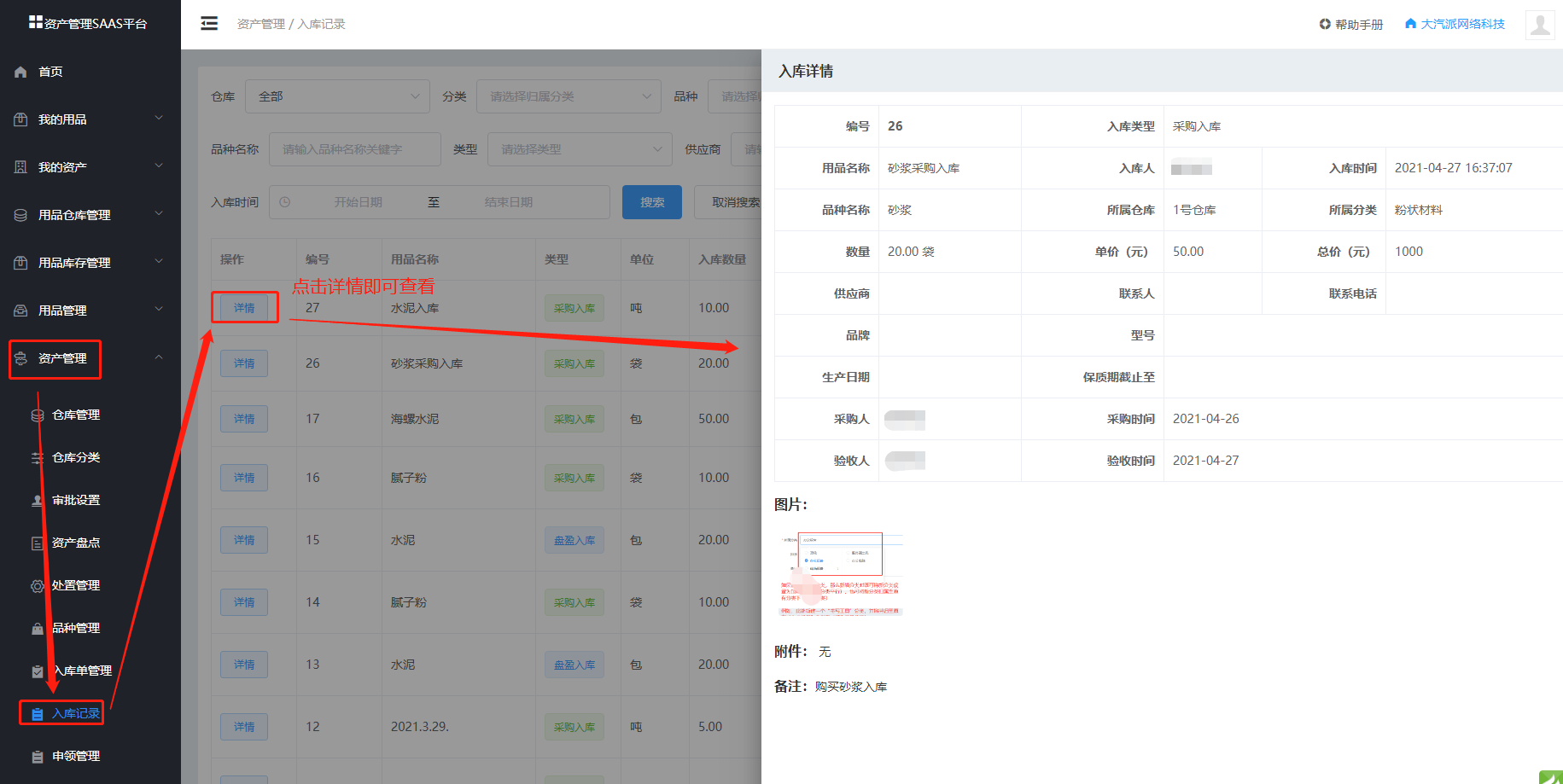Expand the 用品库存管理 menu chevron
Image resolution: width=1563 pixels, height=784 pixels.
click(x=159, y=262)
